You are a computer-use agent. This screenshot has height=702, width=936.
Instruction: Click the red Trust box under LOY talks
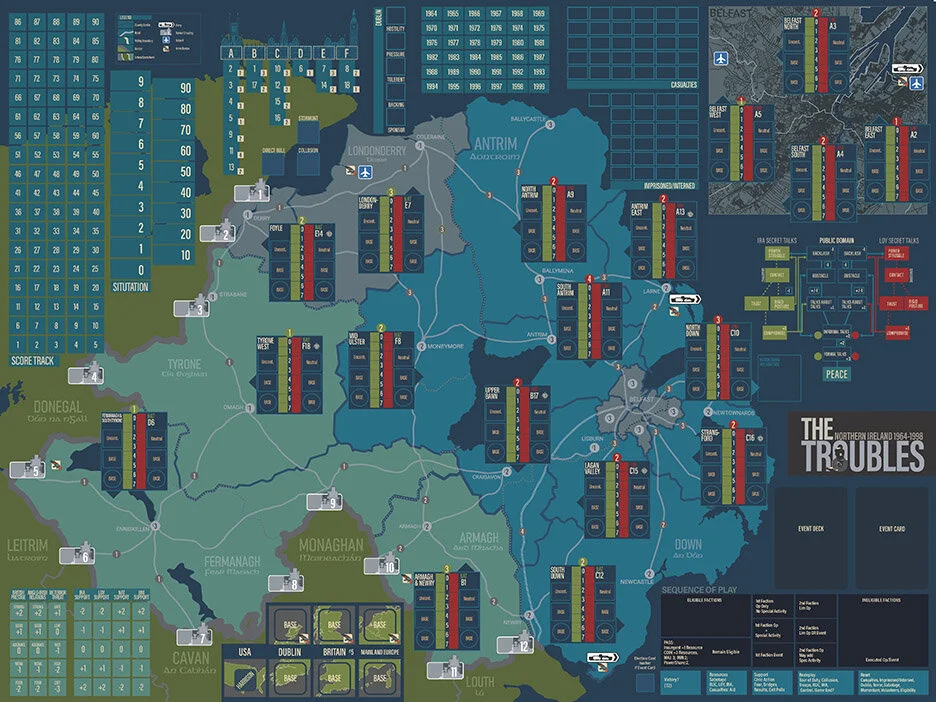click(x=891, y=303)
